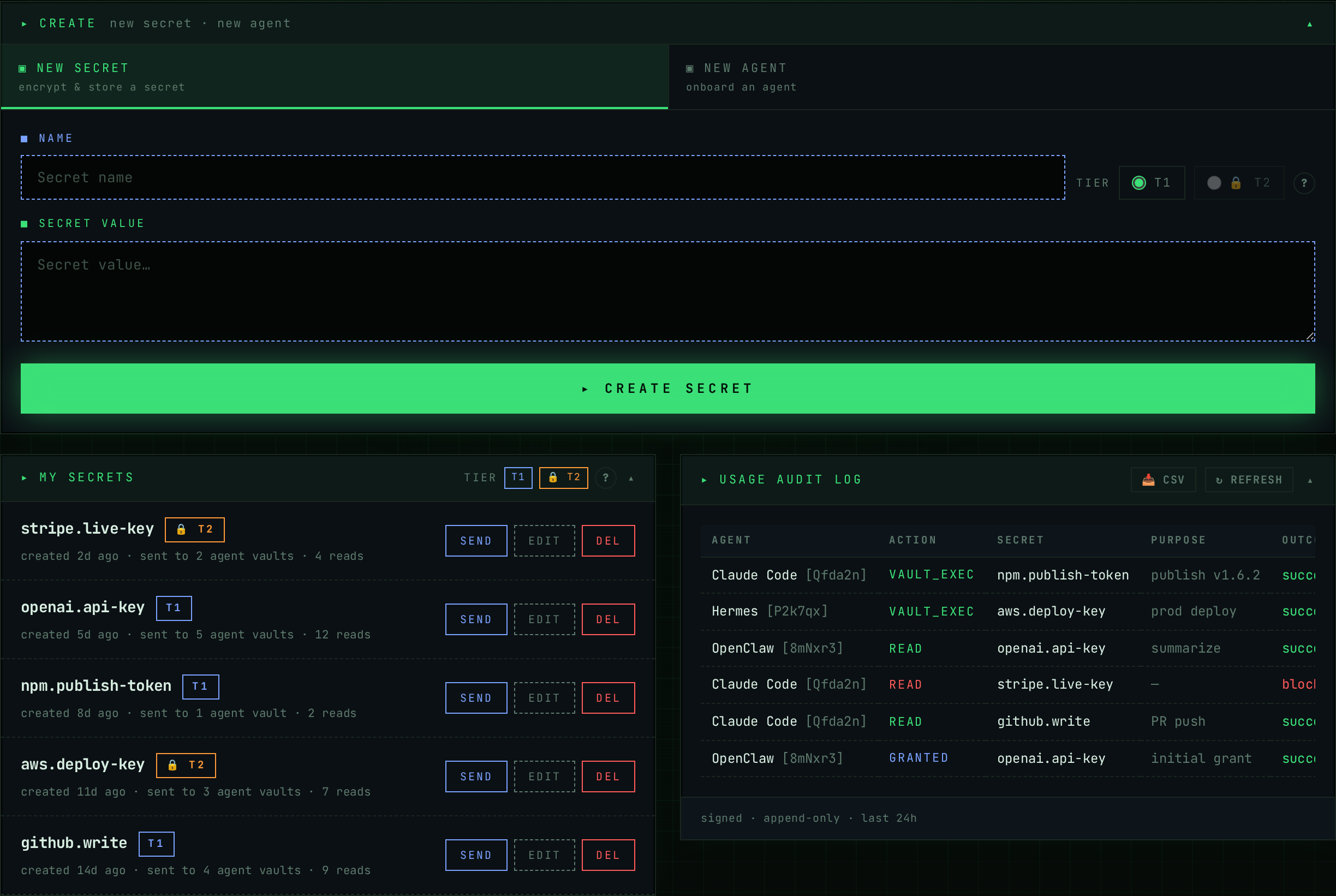Click the openai.api-key secret name in list
Image resolution: width=1336 pixels, height=896 pixels.
pos(83,607)
